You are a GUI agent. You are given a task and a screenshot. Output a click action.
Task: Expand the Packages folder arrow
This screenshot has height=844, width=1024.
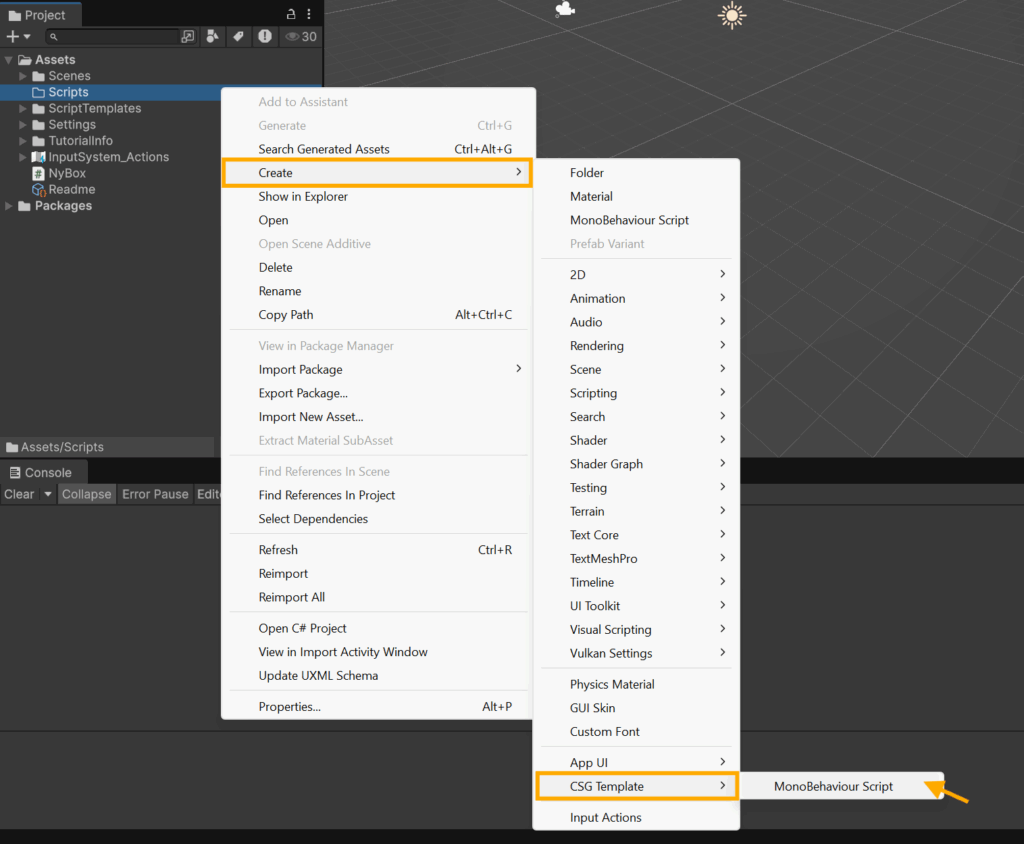[x=8, y=206]
